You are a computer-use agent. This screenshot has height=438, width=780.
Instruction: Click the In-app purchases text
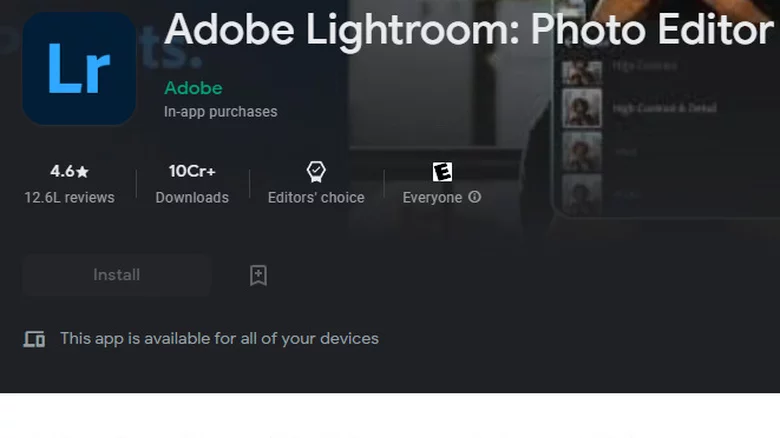coord(220,112)
